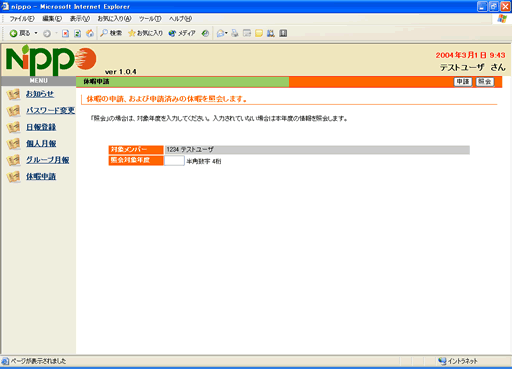Open the back history dropdown arrow

tap(36, 33)
